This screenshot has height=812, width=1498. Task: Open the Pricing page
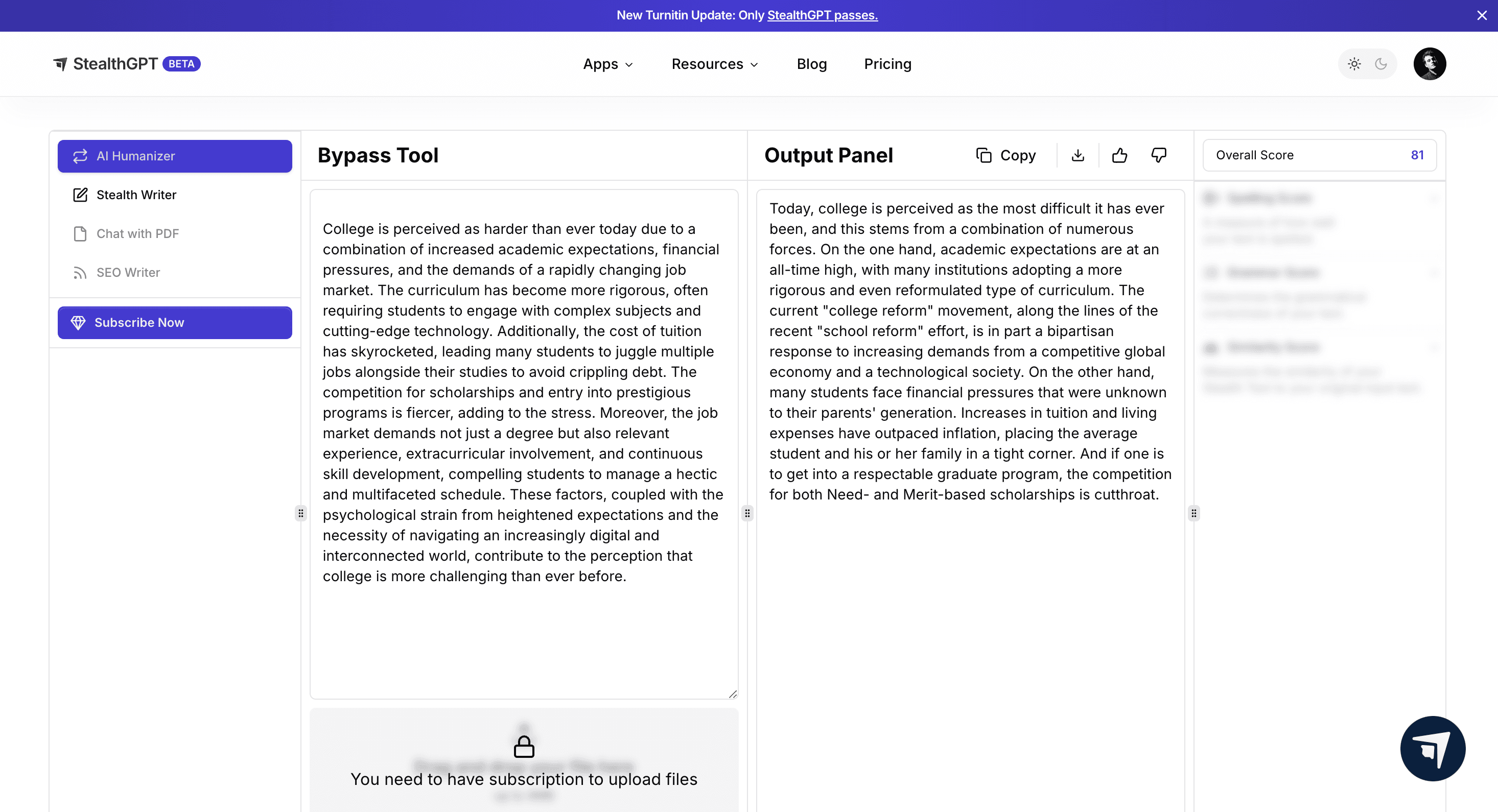coord(887,64)
